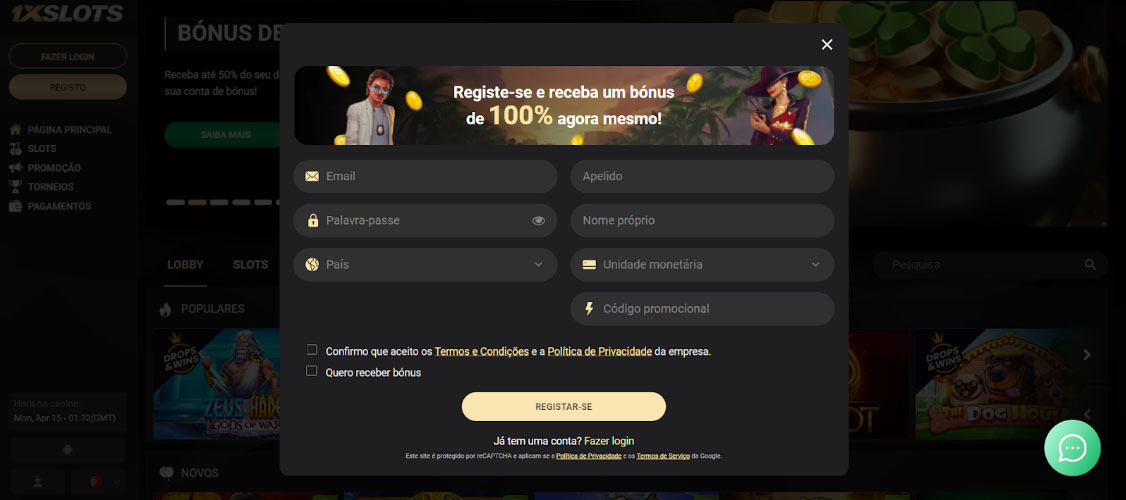Check the Terms and Conditions acceptance box

point(312,350)
